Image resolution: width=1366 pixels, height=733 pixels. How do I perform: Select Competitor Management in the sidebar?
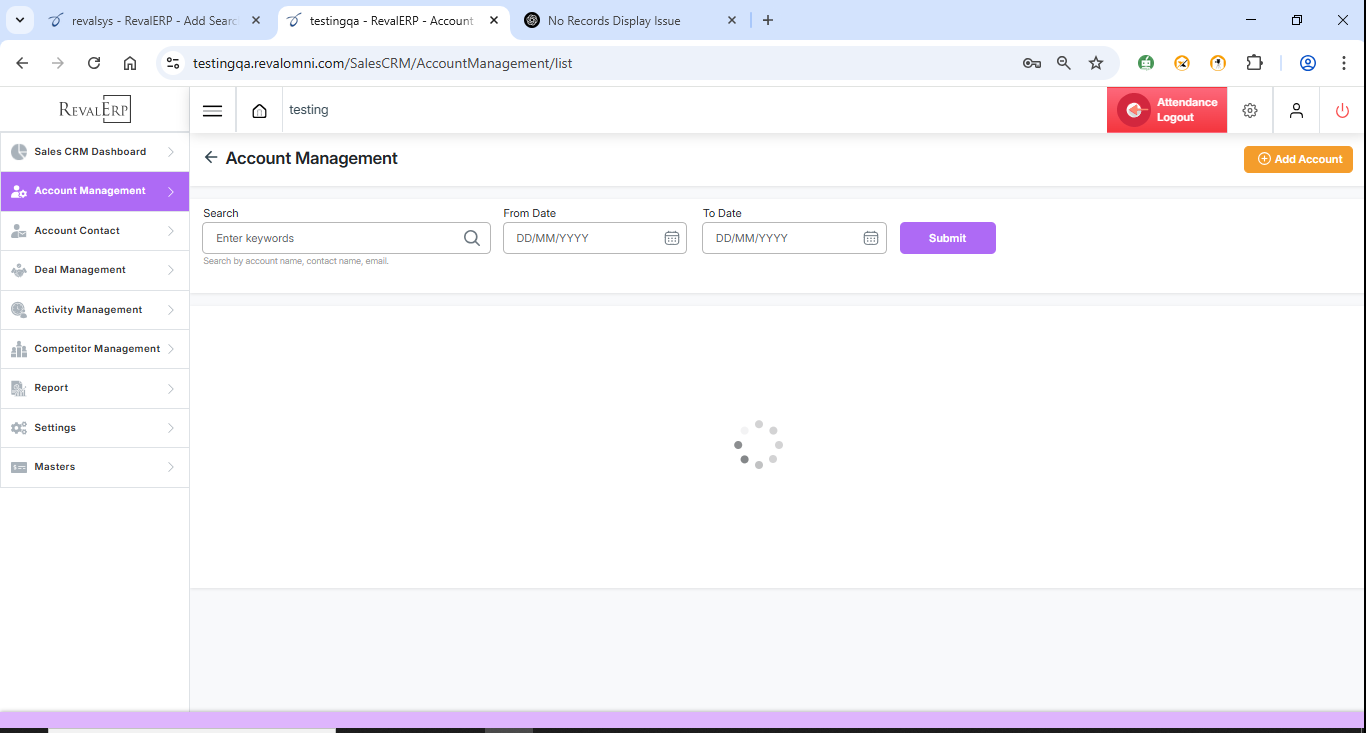tap(97, 349)
